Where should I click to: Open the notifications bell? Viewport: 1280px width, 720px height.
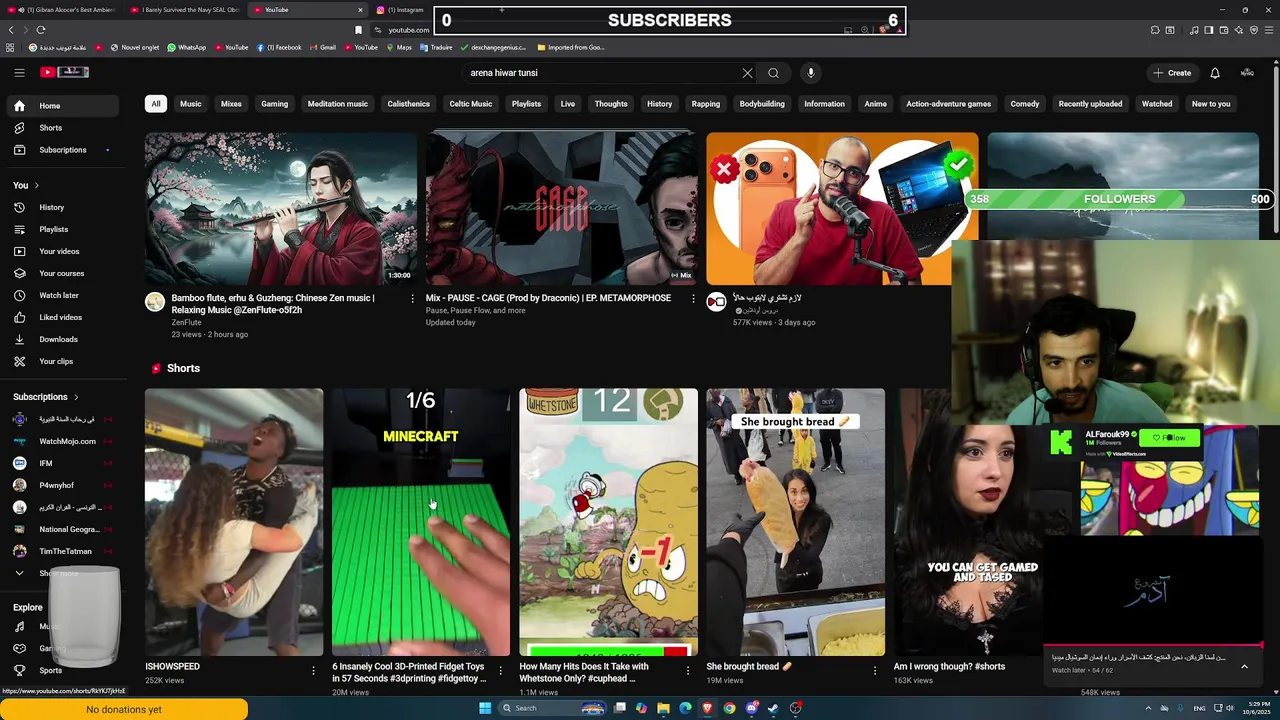[1215, 73]
